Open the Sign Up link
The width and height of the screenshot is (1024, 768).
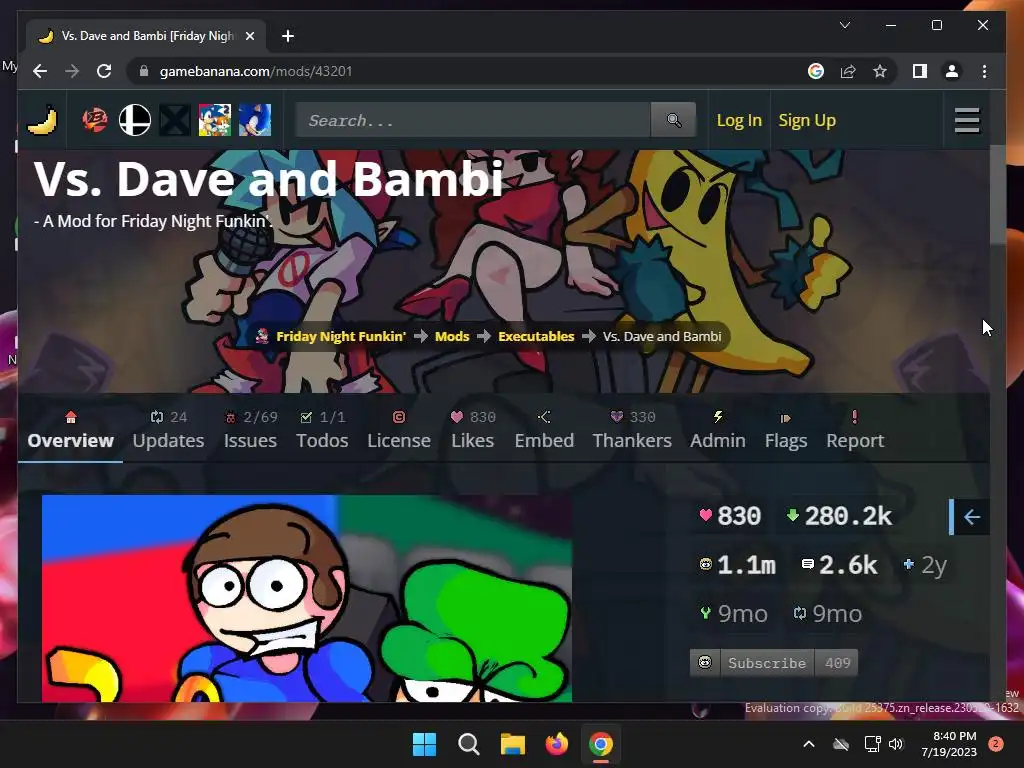pyautogui.click(x=807, y=120)
